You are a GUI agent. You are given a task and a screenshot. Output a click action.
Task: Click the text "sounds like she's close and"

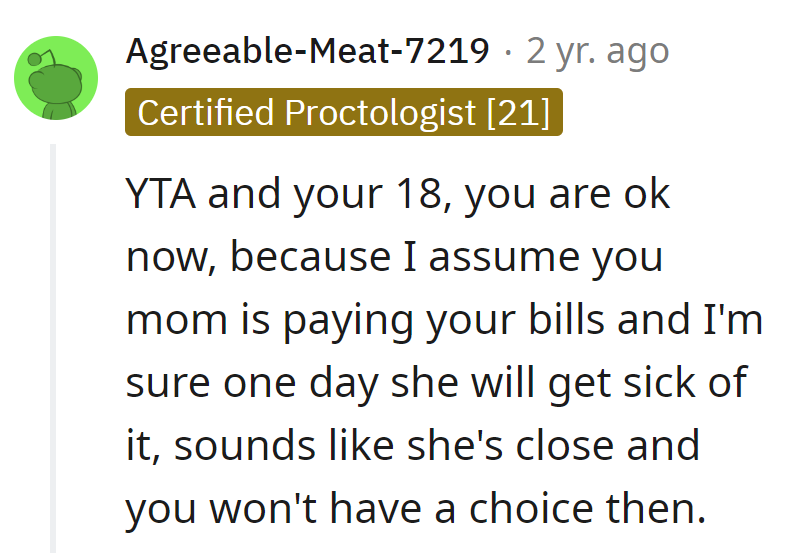pyautogui.click(x=437, y=445)
